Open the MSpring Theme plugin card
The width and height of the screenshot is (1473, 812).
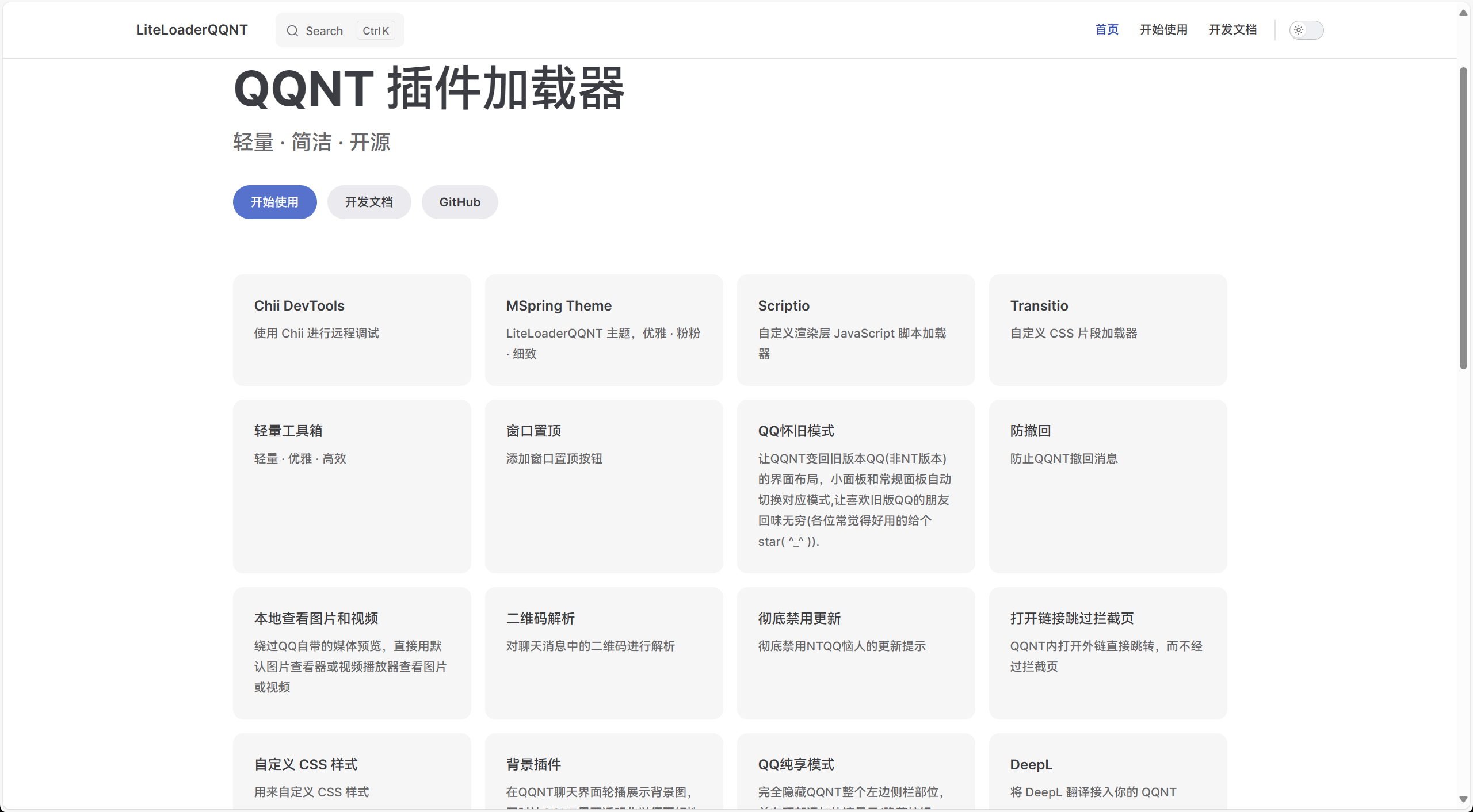pyautogui.click(x=604, y=330)
